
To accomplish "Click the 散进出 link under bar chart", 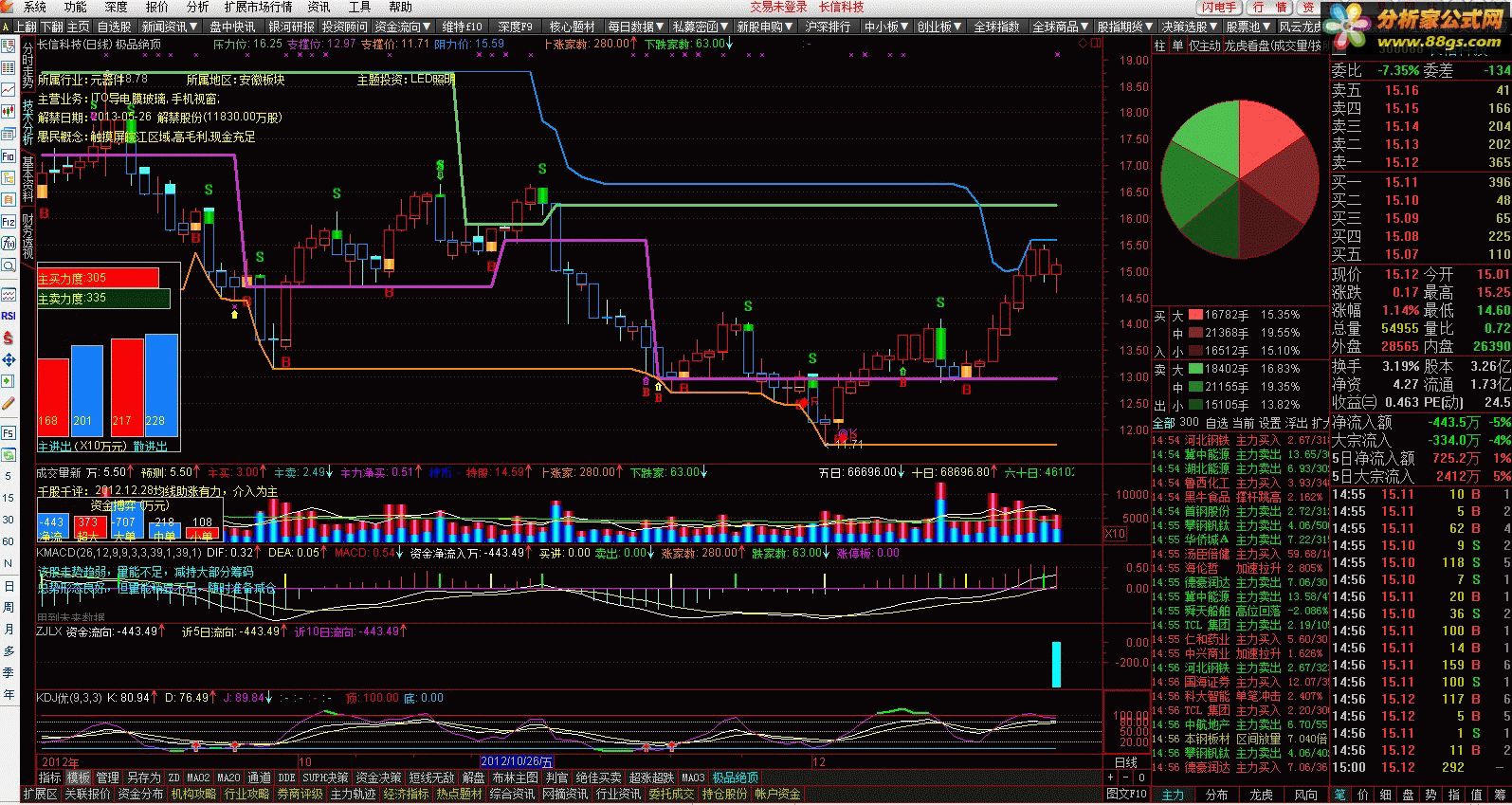I will (x=150, y=446).
